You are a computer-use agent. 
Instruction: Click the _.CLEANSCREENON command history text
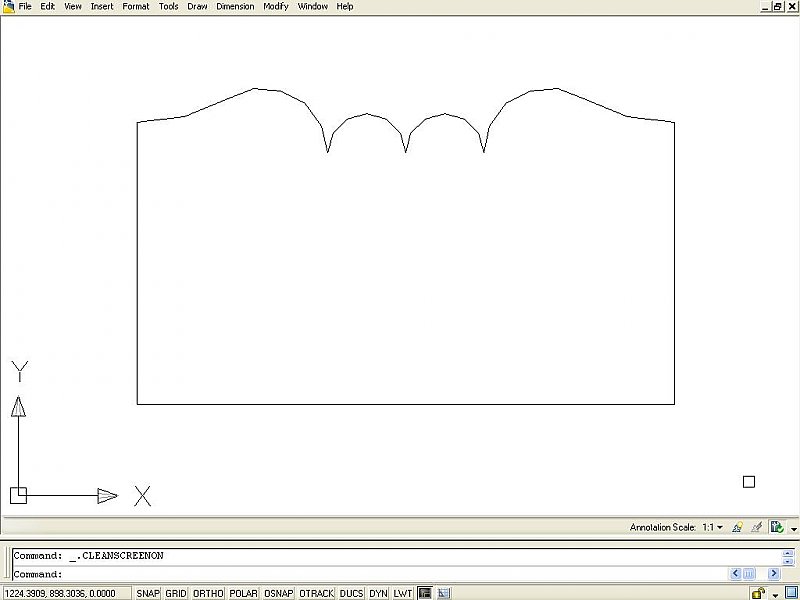[116, 556]
